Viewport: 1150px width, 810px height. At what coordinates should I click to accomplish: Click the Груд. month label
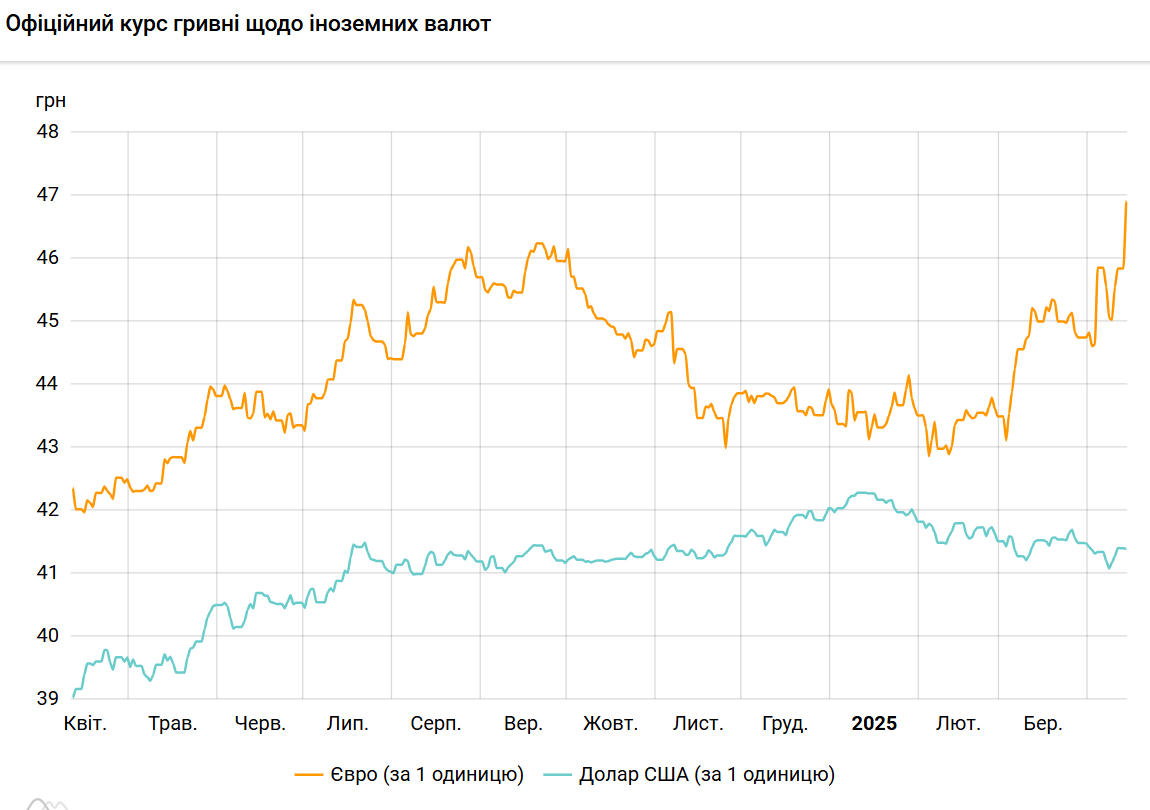(785, 724)
